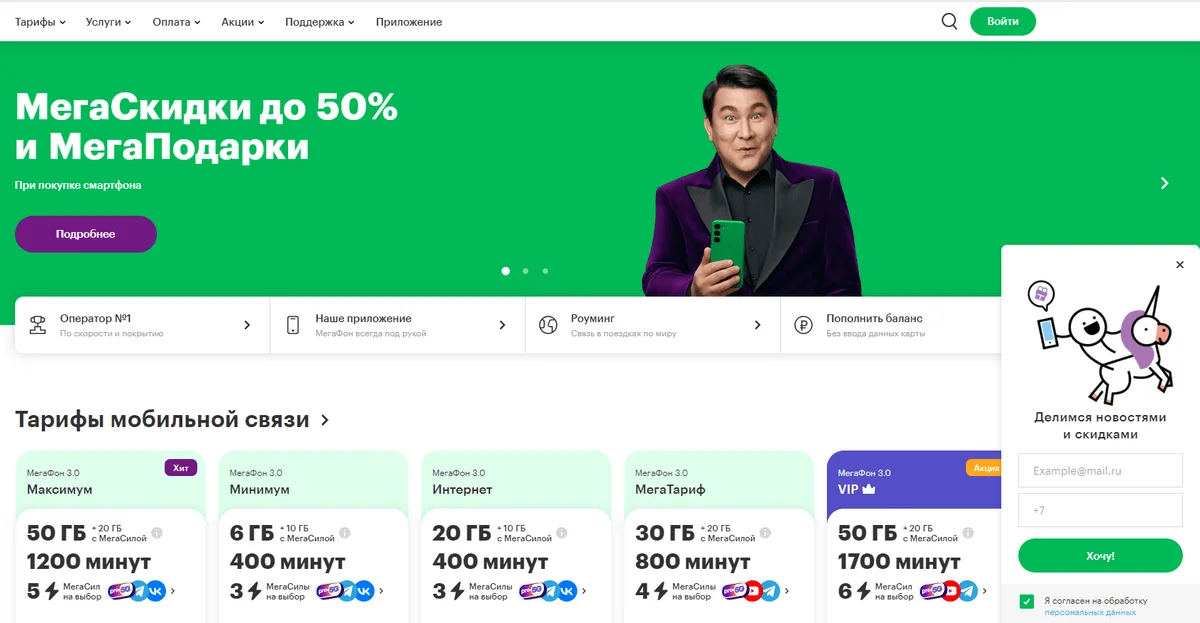
Task: Select the second banner slide dot
Action: (x=526, y=271)
